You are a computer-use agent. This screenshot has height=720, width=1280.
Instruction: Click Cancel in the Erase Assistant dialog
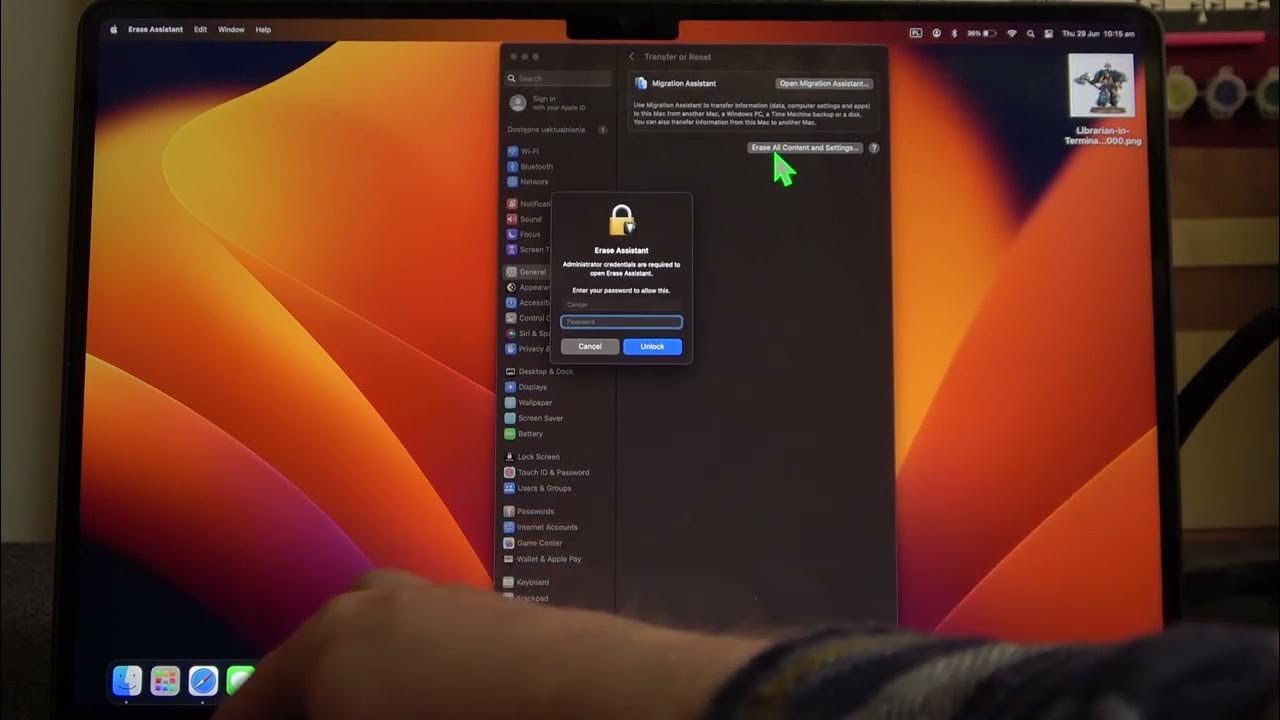tap(590, 346)
